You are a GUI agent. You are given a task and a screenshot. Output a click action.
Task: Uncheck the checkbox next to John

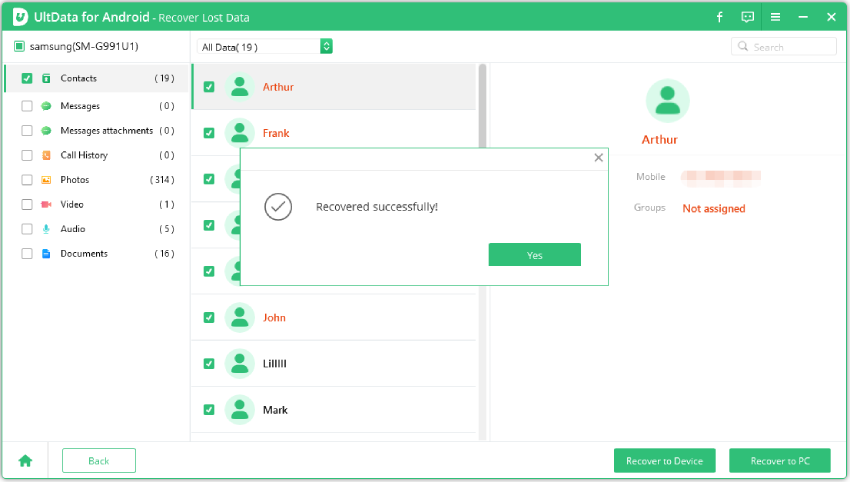click(x=209, y=318)
